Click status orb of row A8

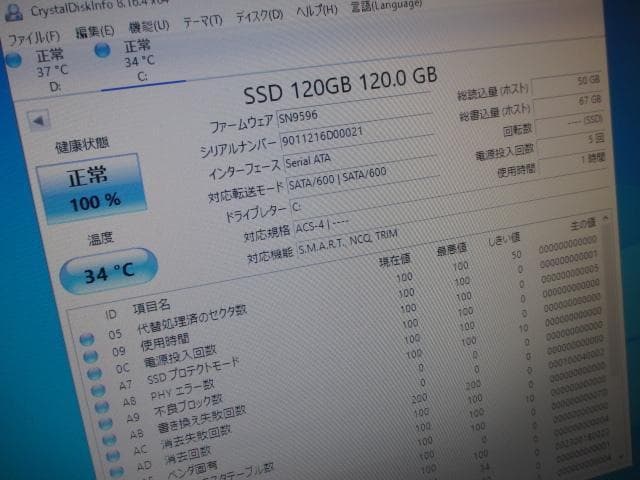tap(102, 407)
